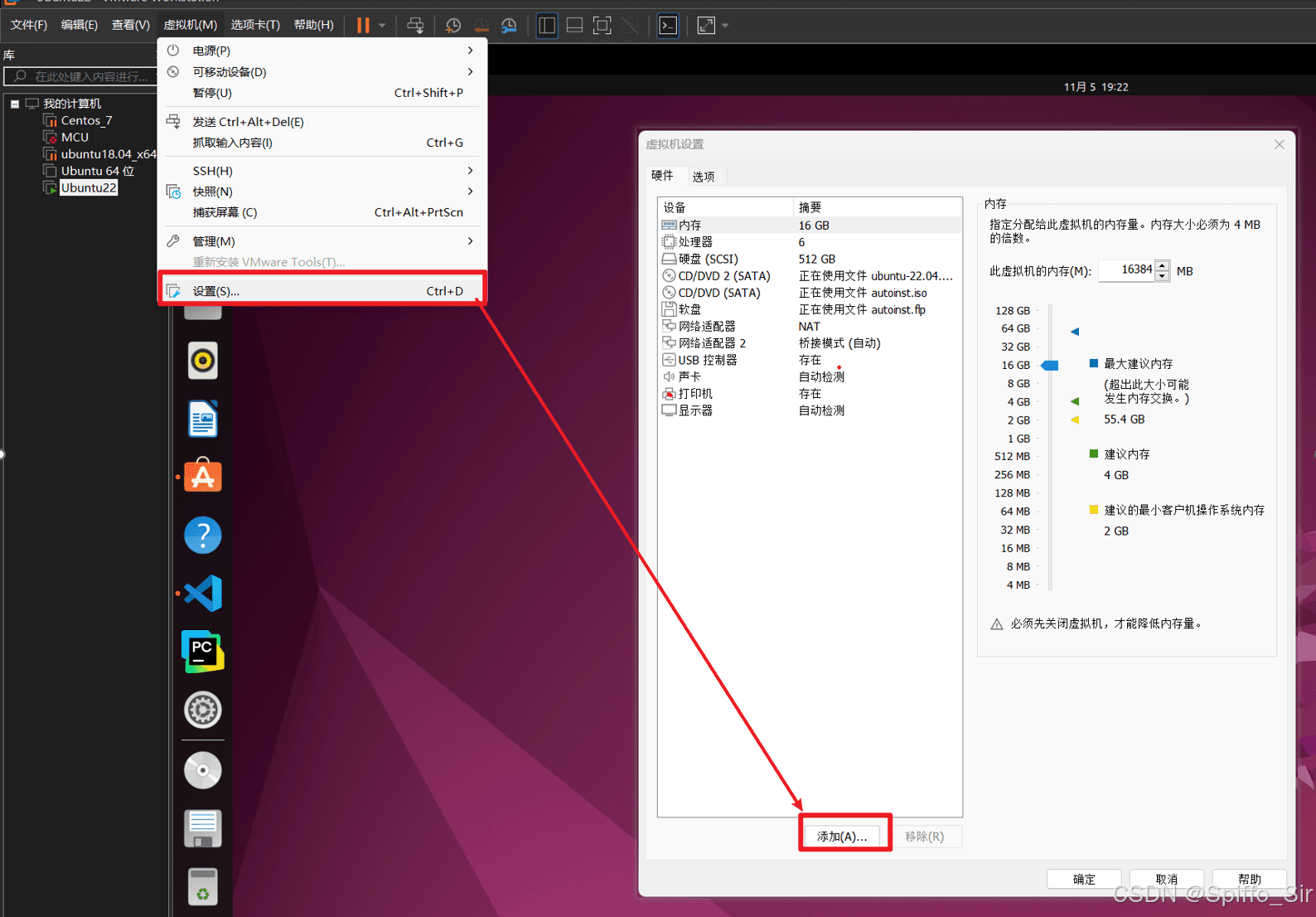Open the 帮助(H) menu
Viewport: 1316px width, 917px height.
point(314,25)
